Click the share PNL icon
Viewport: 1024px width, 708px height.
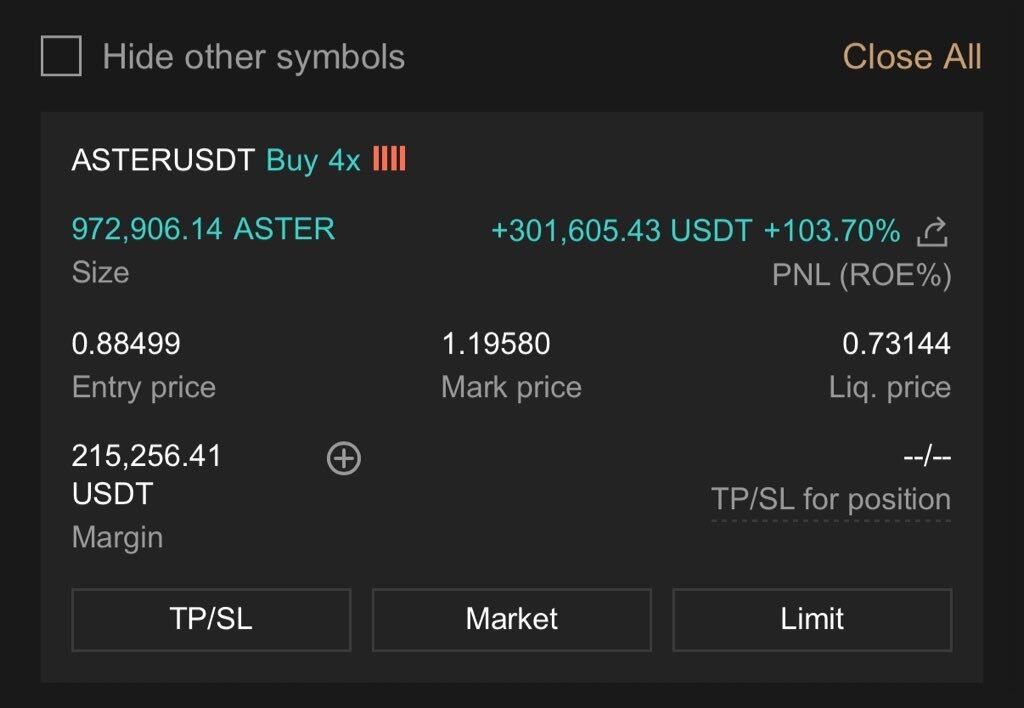pyautogui.click(x=932, y=232)
